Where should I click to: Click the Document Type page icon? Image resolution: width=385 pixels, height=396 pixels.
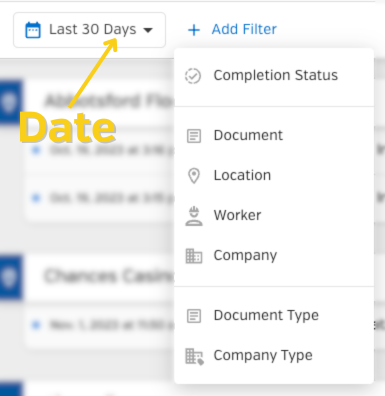[194, 316]
